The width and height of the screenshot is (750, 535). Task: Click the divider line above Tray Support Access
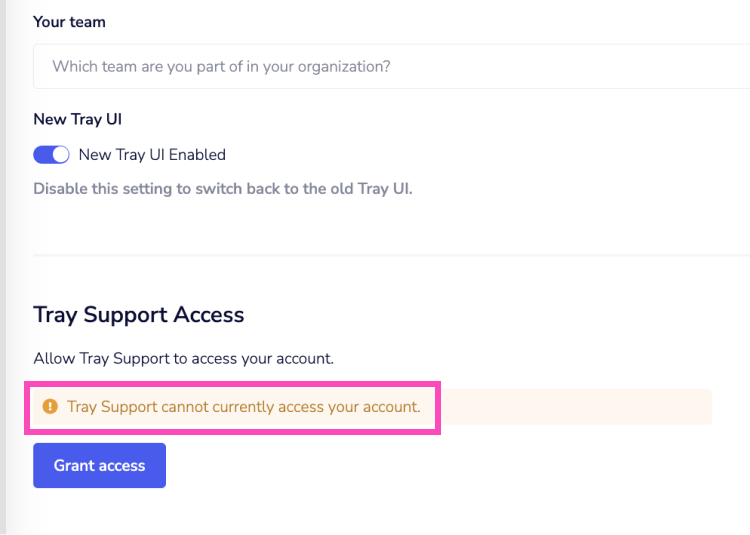point(390,255)
